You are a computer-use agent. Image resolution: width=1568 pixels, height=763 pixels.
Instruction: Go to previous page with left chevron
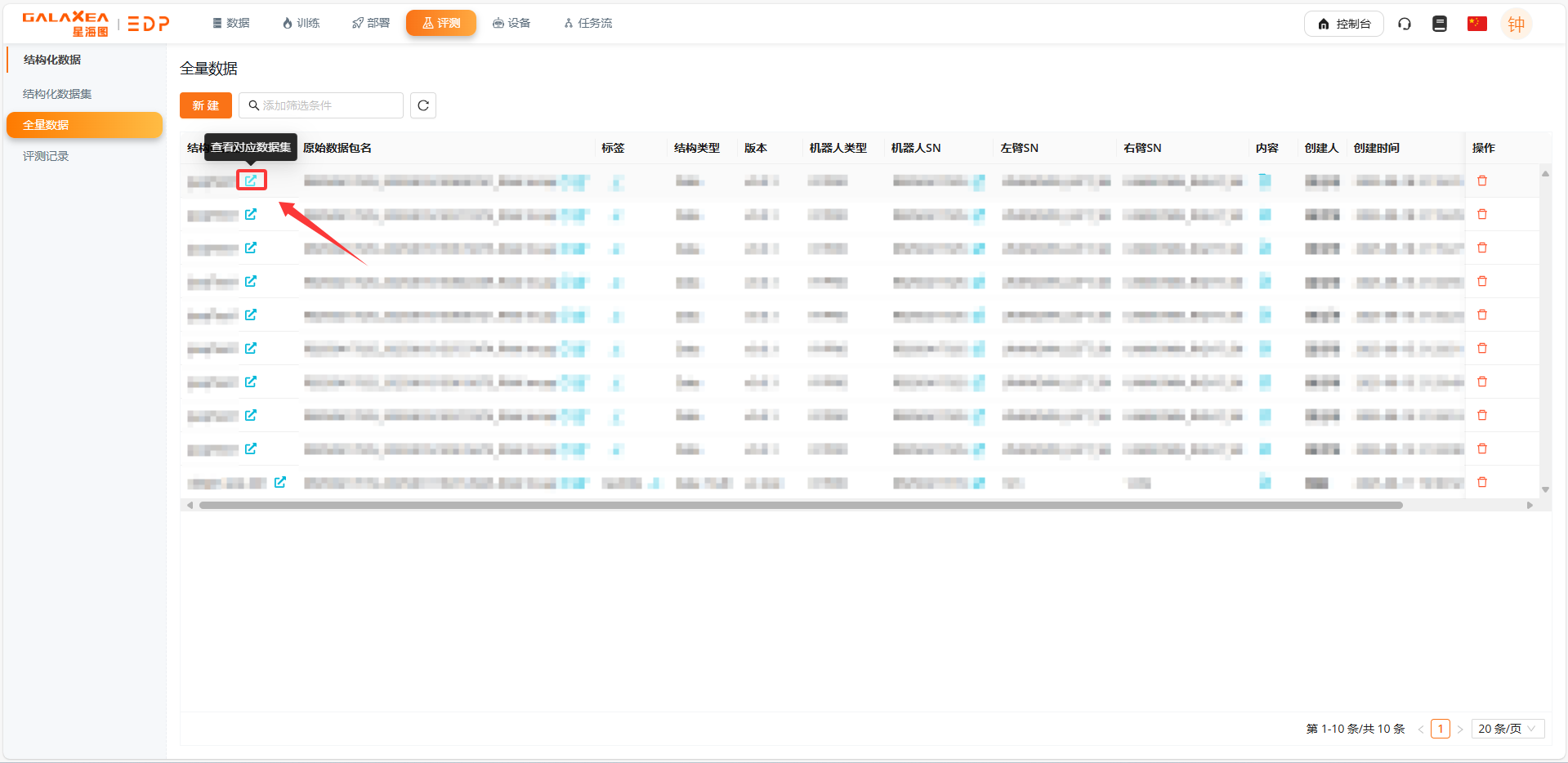tap(1421, 729)
